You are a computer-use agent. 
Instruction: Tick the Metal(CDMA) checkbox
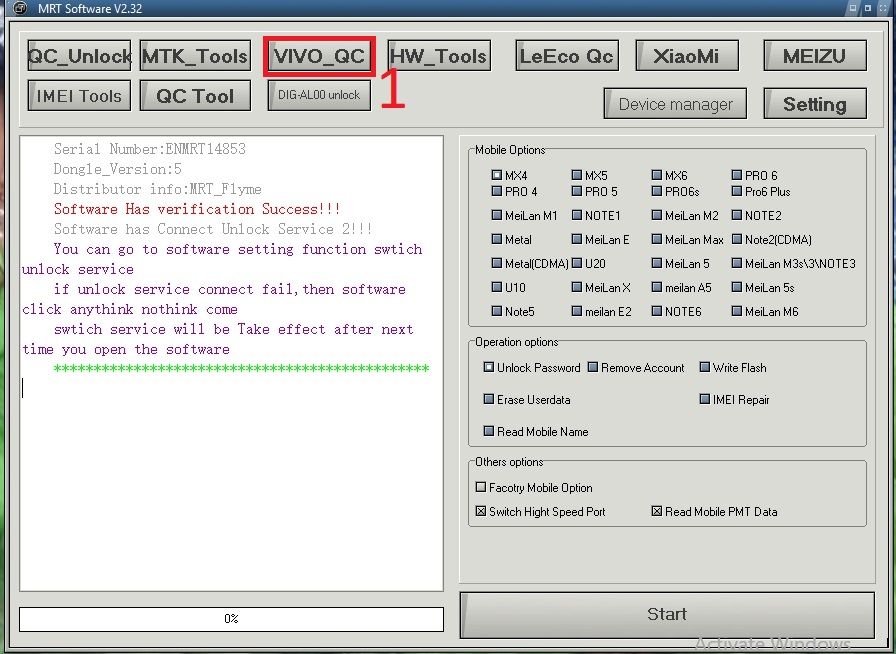click(497, 263)
